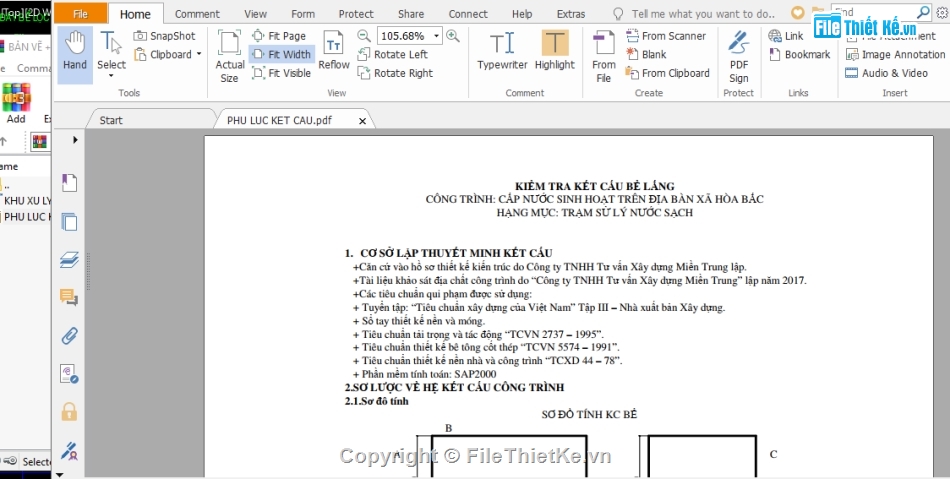Open the Comments navigation panel
The width and height of the screenshot is (950, 479).
tap(69, 297)
